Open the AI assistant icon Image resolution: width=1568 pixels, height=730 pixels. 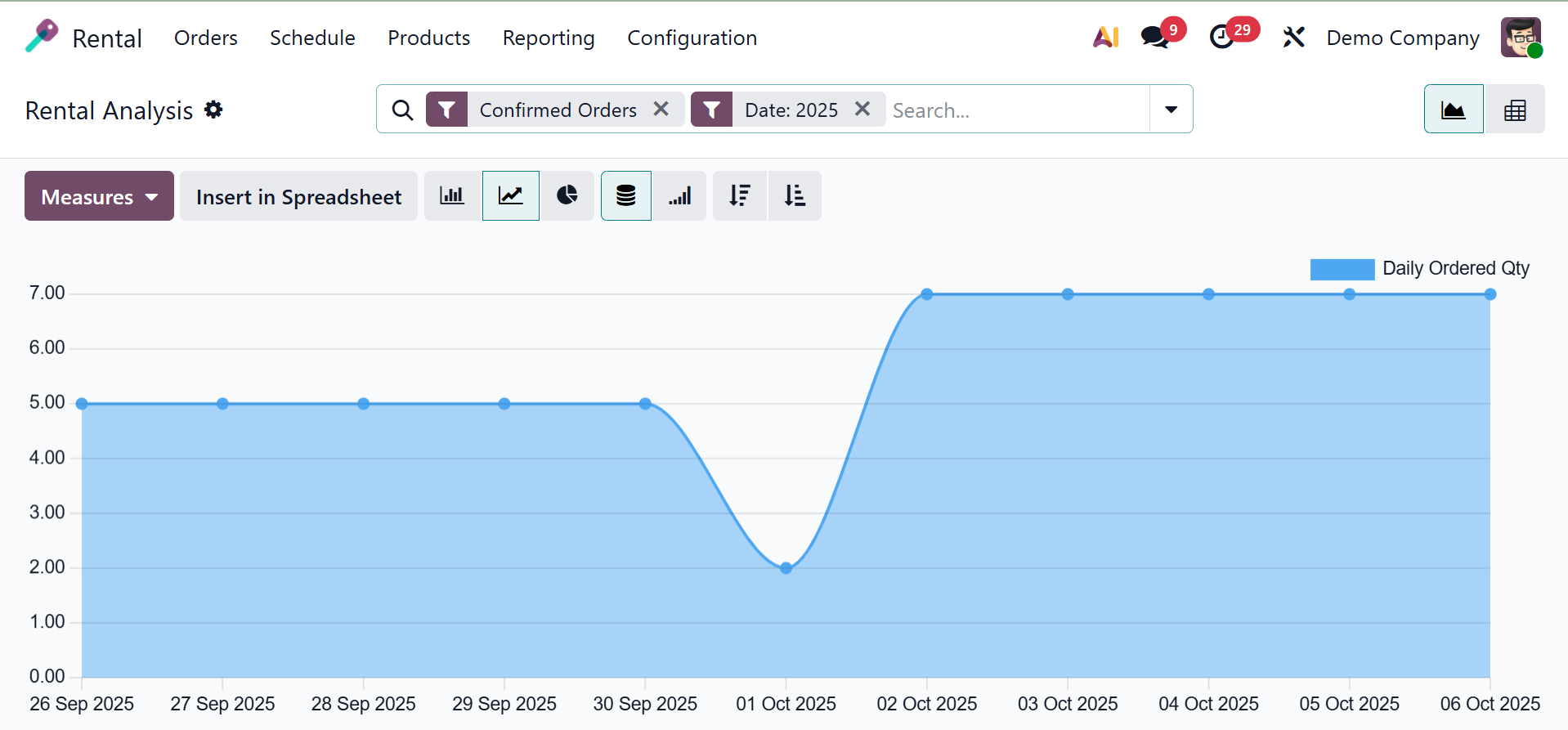1105,38
